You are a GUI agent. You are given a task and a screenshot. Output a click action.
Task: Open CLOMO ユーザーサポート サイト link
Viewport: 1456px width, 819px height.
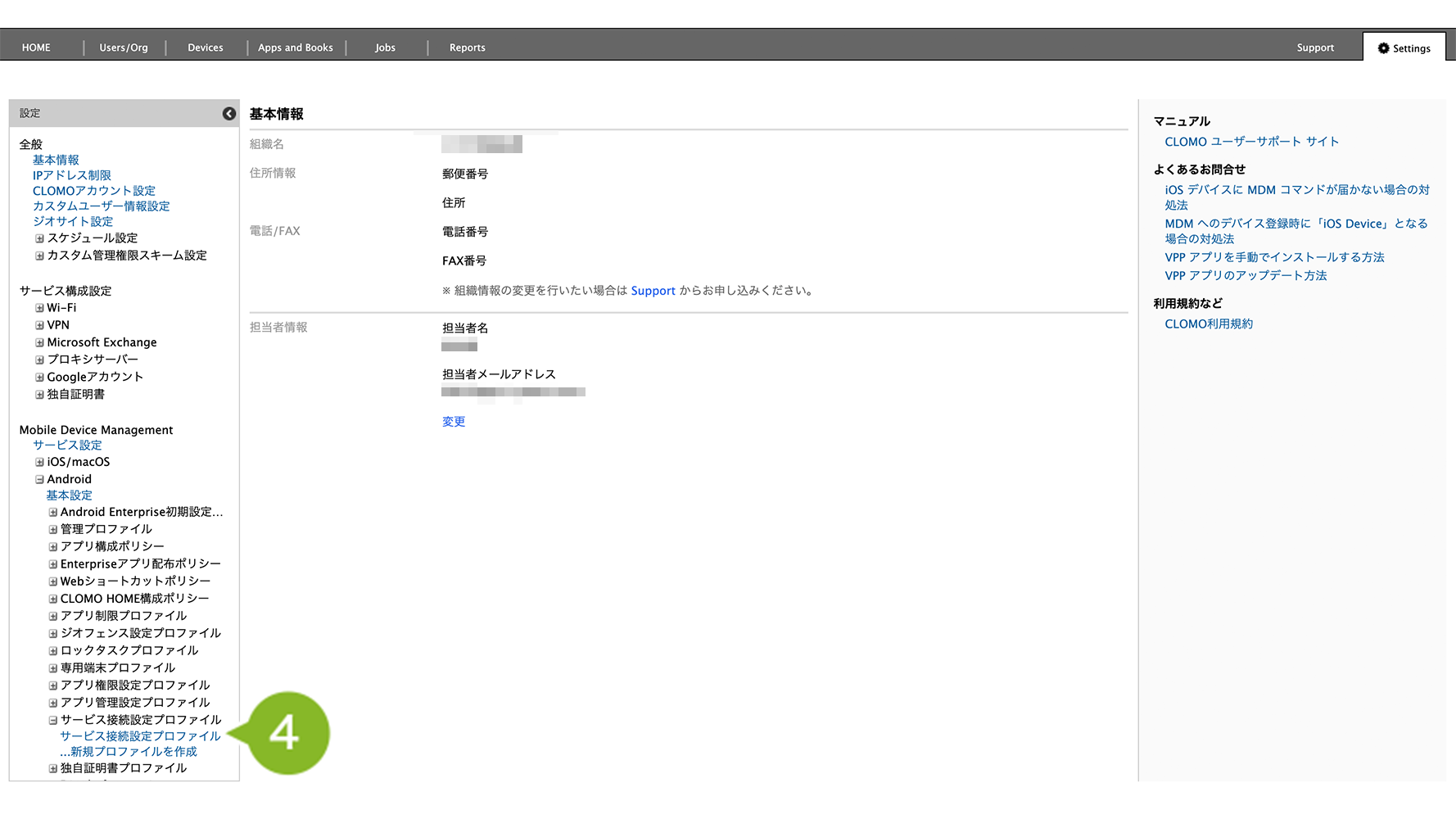click(x=1251, y=142)
